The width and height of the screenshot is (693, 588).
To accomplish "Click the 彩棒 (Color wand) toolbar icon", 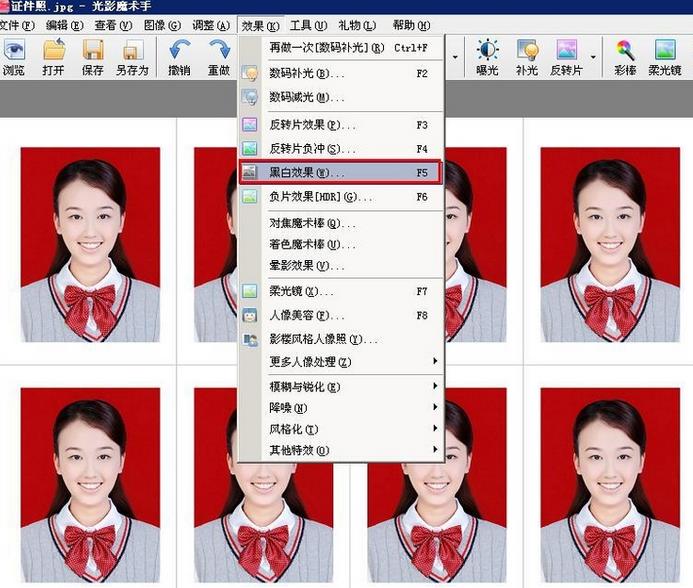I will 625,50.
